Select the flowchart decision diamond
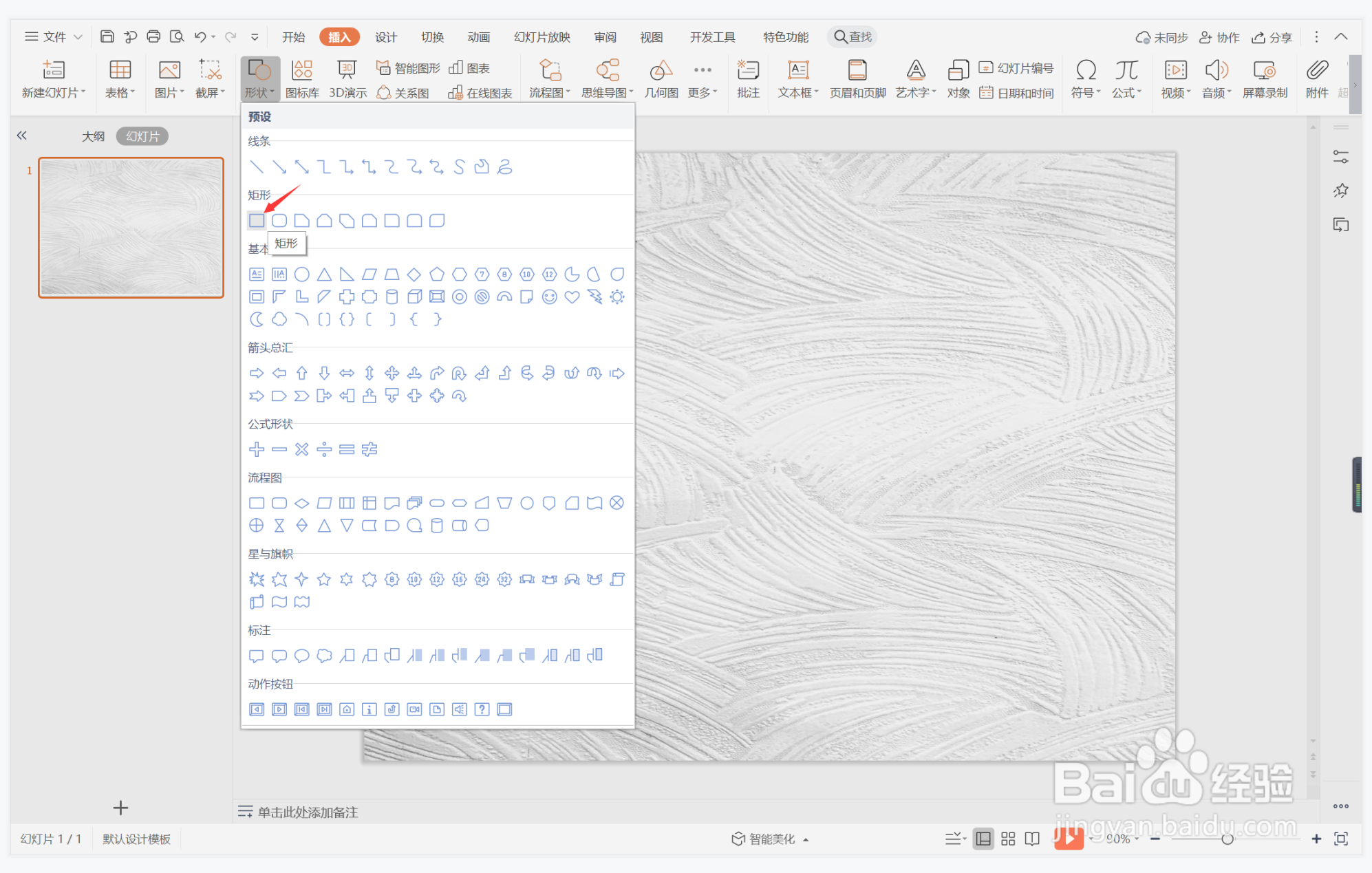 301,503
